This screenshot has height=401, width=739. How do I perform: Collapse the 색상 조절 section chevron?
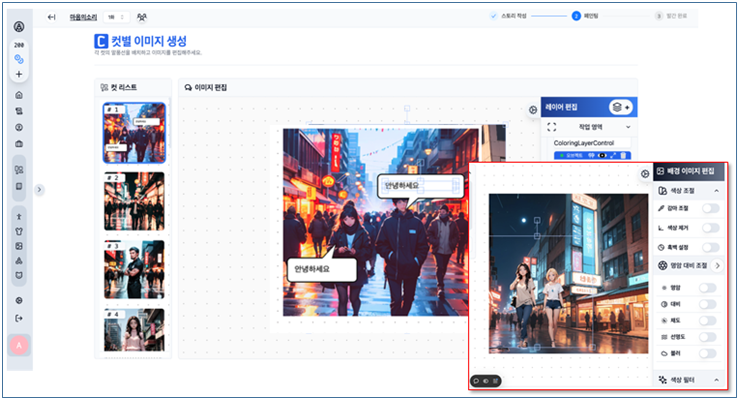(716, 191)
